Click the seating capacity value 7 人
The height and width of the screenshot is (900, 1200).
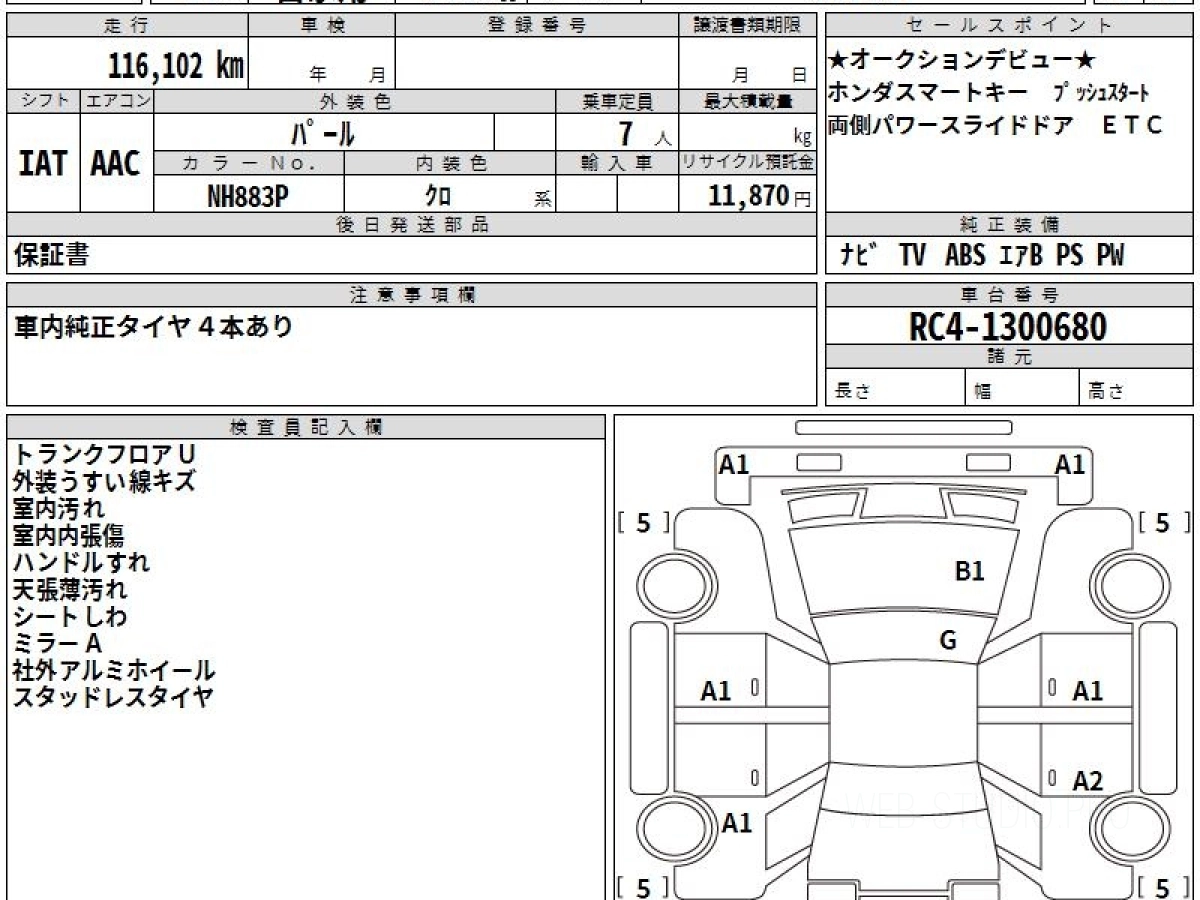pos(644,133)
